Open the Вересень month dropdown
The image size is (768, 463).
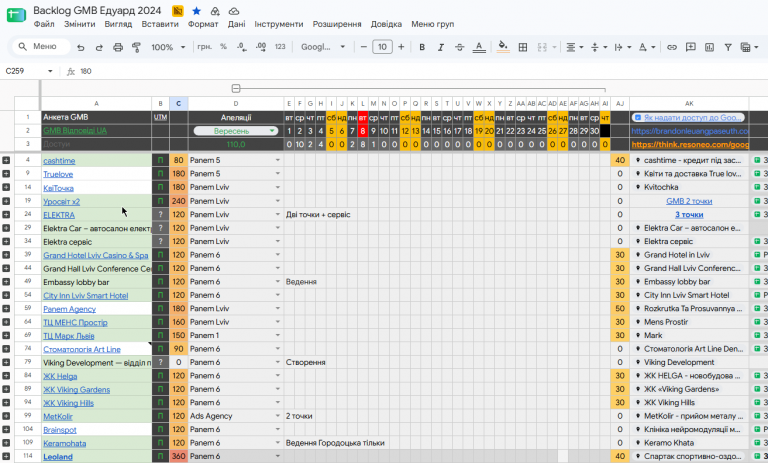tap(236, 131)
